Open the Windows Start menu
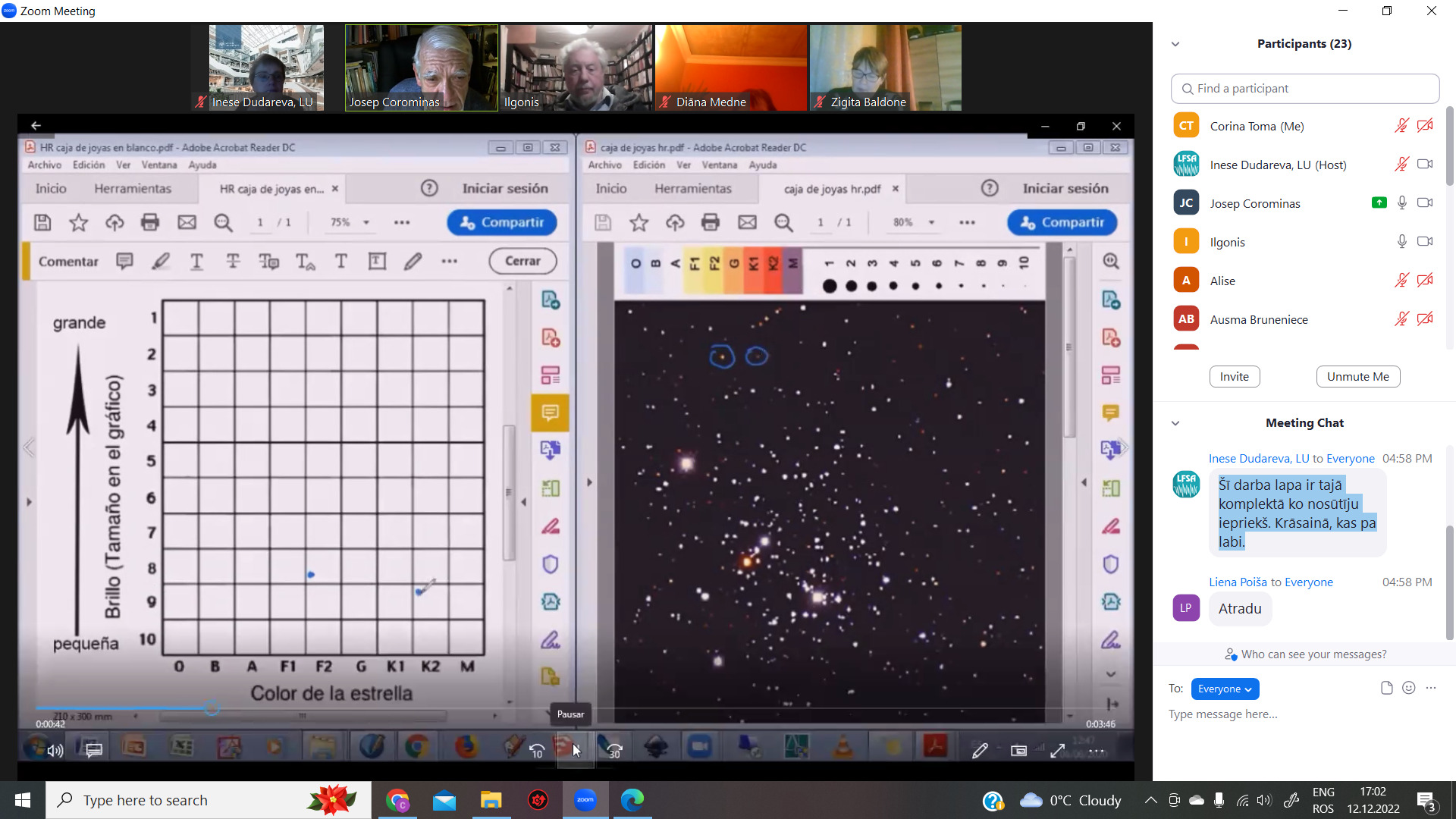The height and width of the screenshot is (819, 1456). click(23, 800)
